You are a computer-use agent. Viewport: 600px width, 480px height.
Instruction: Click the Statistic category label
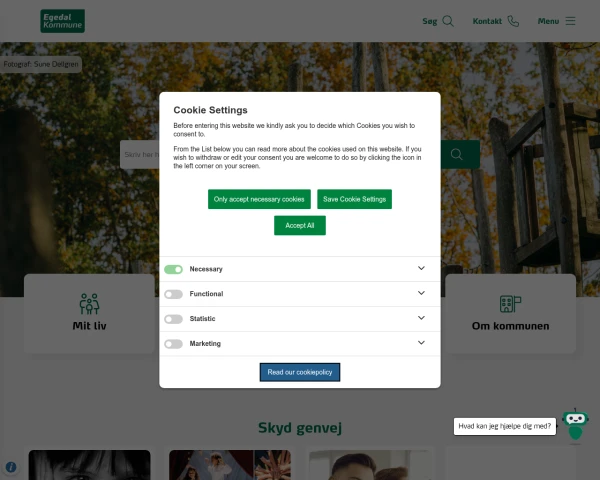coord(202,319)
